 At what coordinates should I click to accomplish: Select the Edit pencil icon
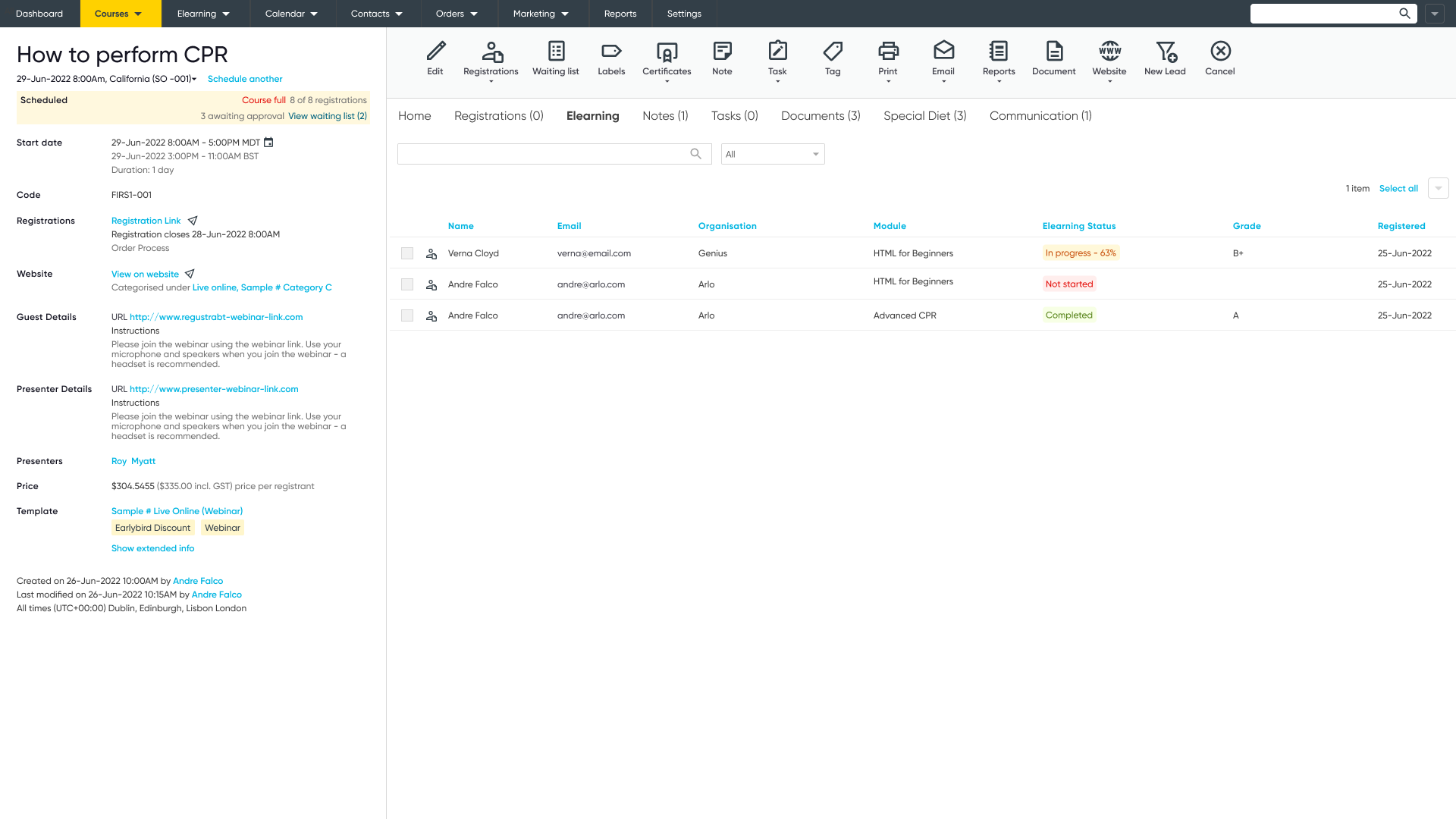(x=435, y=52)
